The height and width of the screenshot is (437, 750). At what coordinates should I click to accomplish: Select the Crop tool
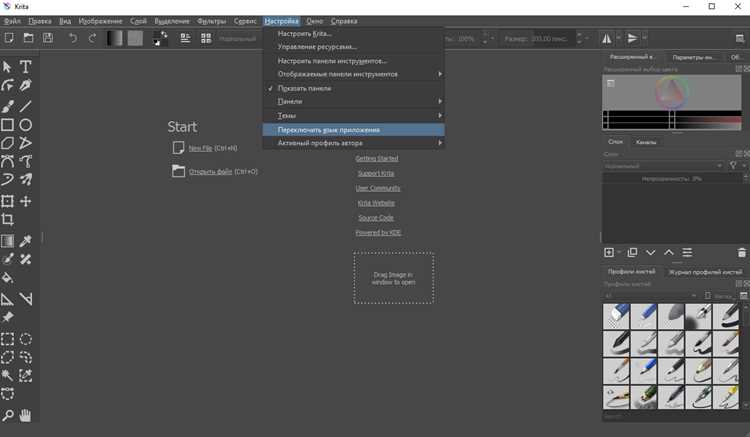[x=7, y=219]
